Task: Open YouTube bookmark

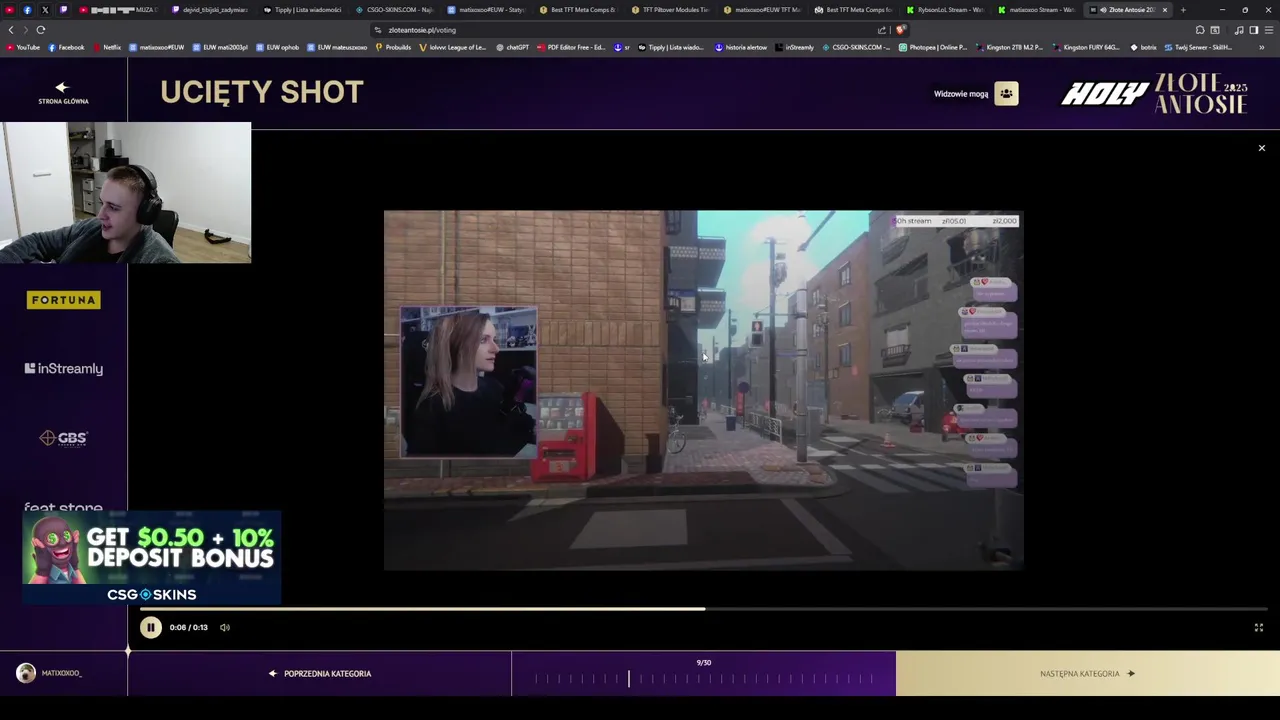Action: tap(23, 47)
